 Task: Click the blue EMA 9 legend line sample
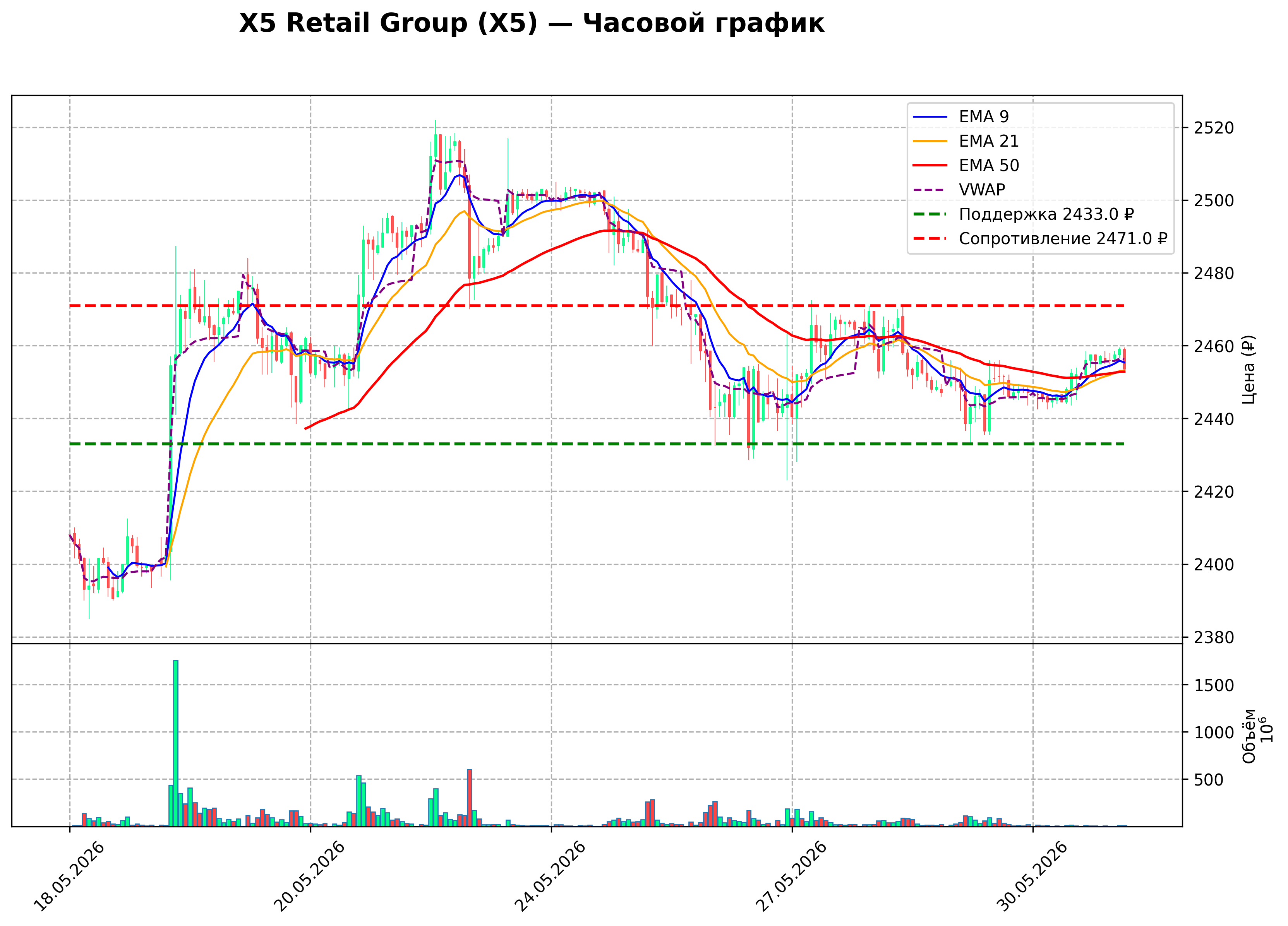[930, 117]
